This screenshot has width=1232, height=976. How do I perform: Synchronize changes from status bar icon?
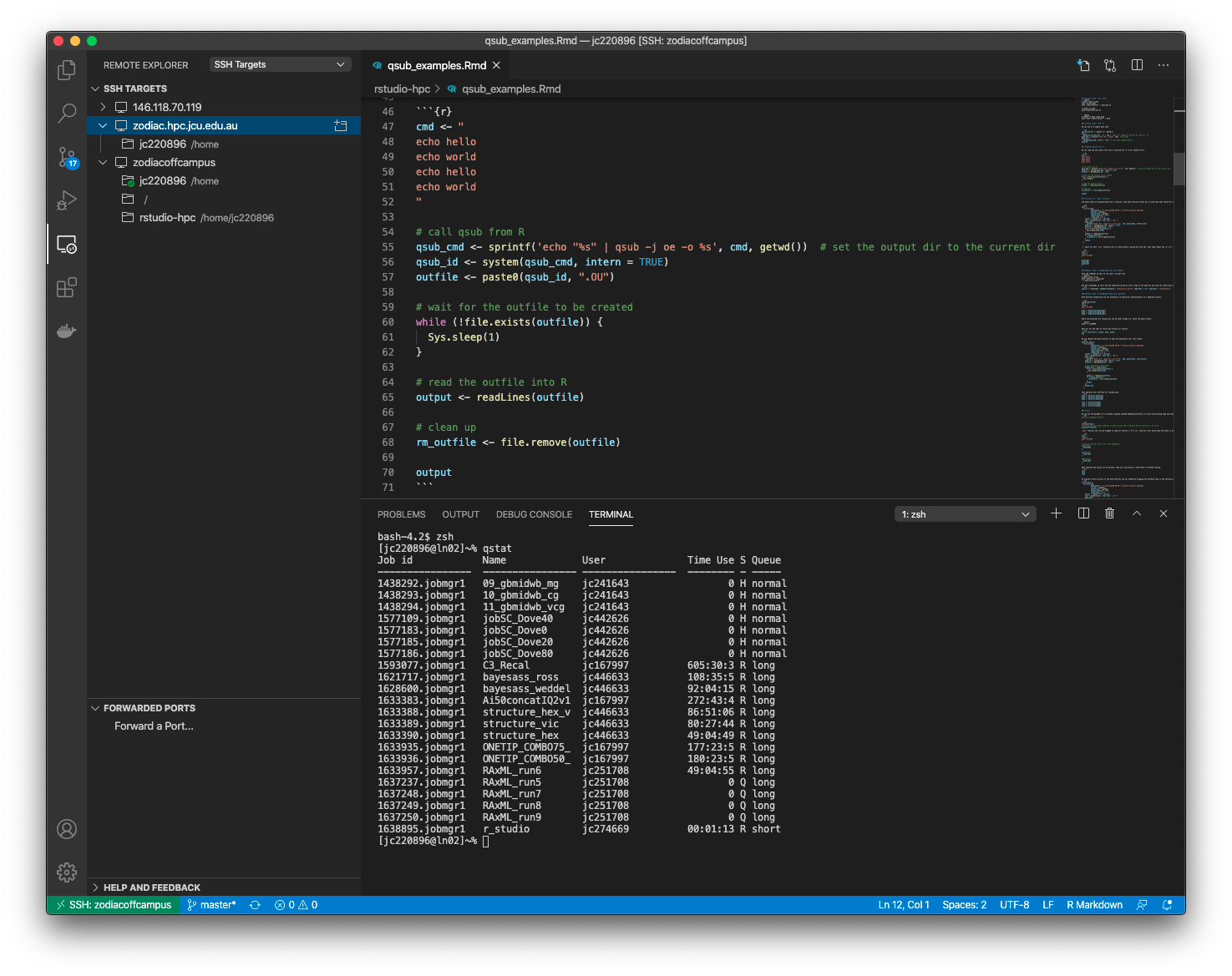point(255,905)
